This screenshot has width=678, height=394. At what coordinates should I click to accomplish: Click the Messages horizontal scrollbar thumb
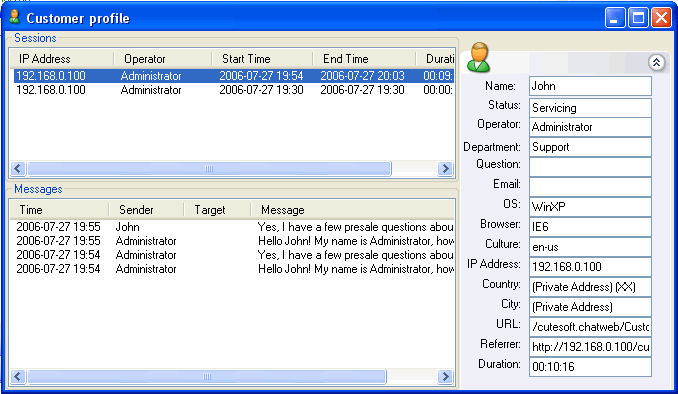click(207, 376)
